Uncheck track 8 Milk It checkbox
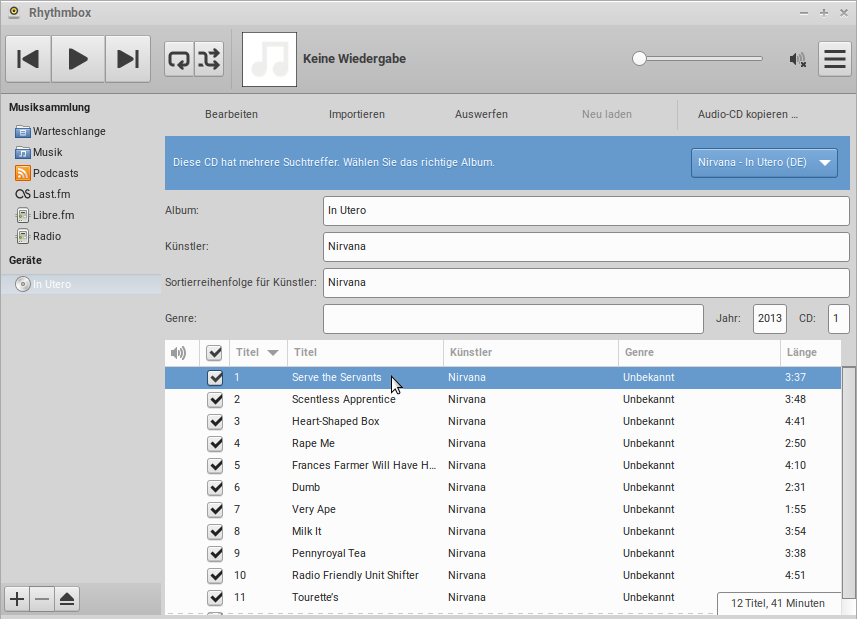Viewport: 857px width, 619px height. (215, 532)
